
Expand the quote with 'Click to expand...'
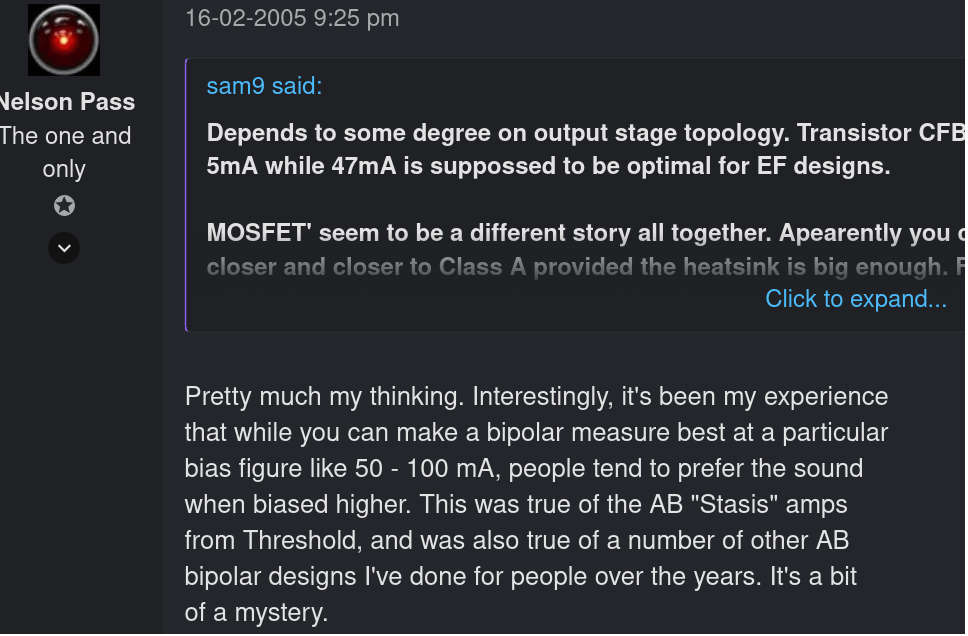856,299
